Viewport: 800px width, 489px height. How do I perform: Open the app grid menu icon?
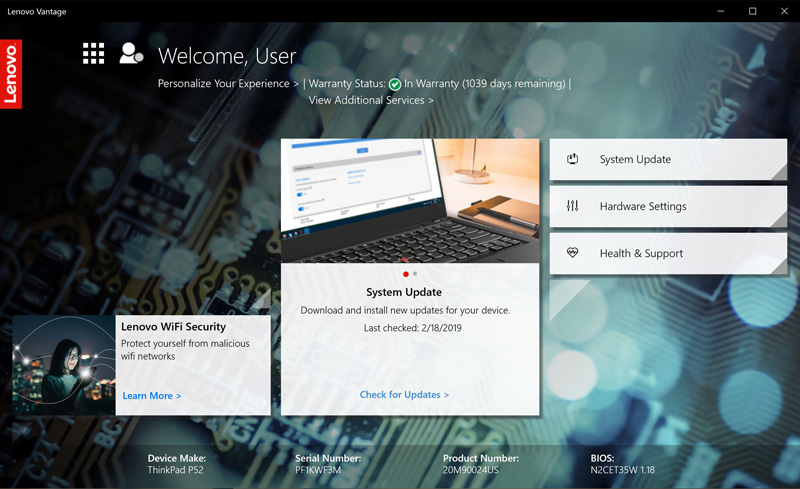click(93, 54)
